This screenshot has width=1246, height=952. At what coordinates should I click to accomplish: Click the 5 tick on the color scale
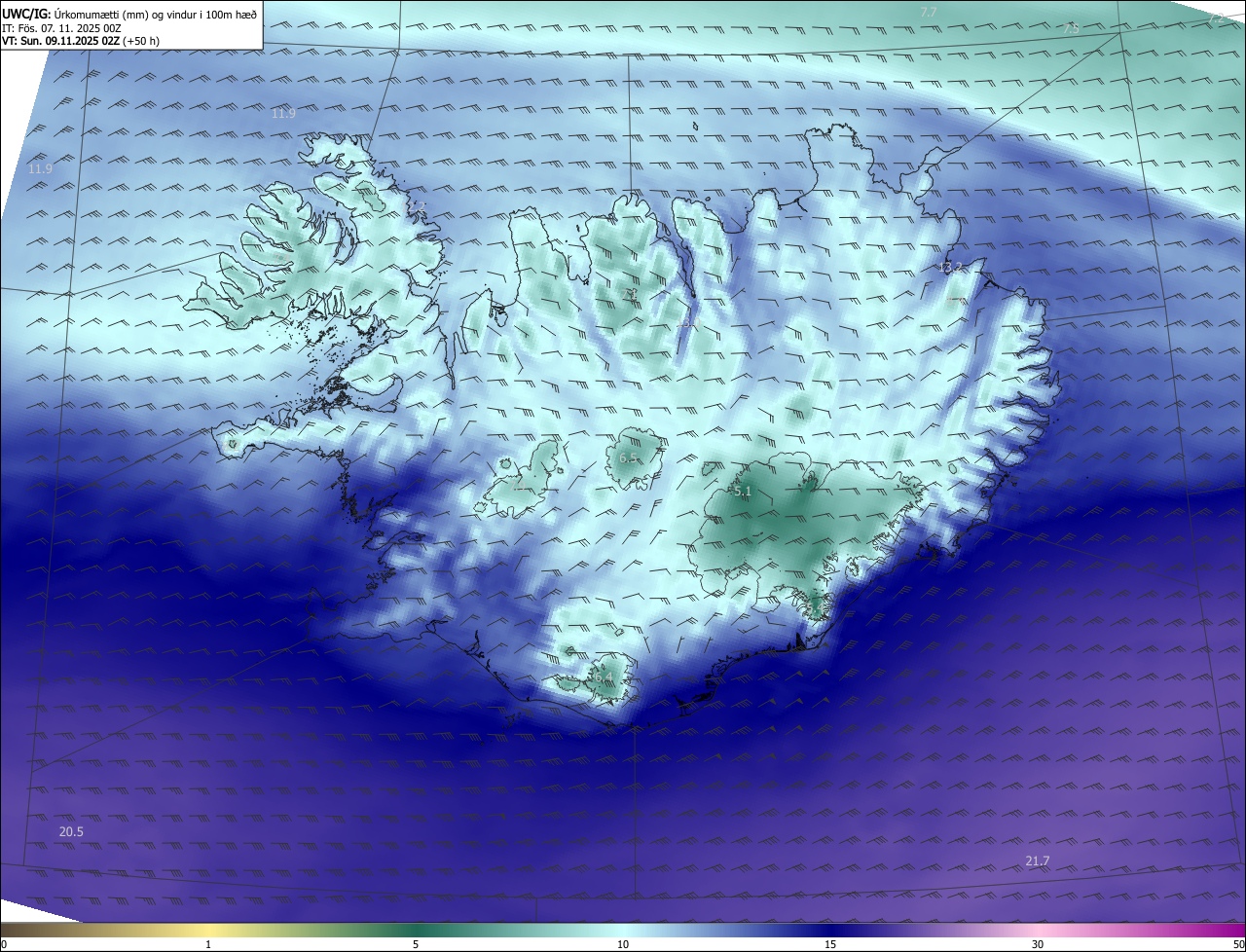tap(416, 944)
